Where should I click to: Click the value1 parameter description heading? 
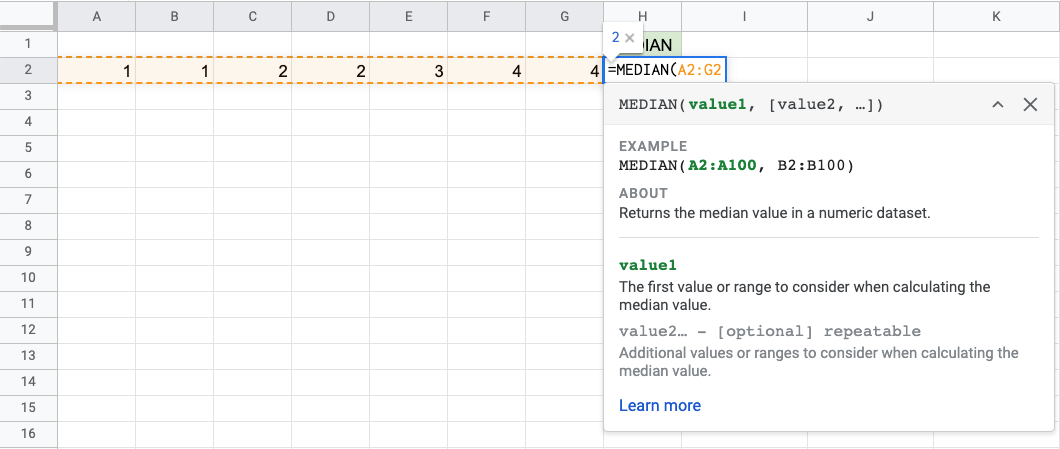tap(648, 265)
